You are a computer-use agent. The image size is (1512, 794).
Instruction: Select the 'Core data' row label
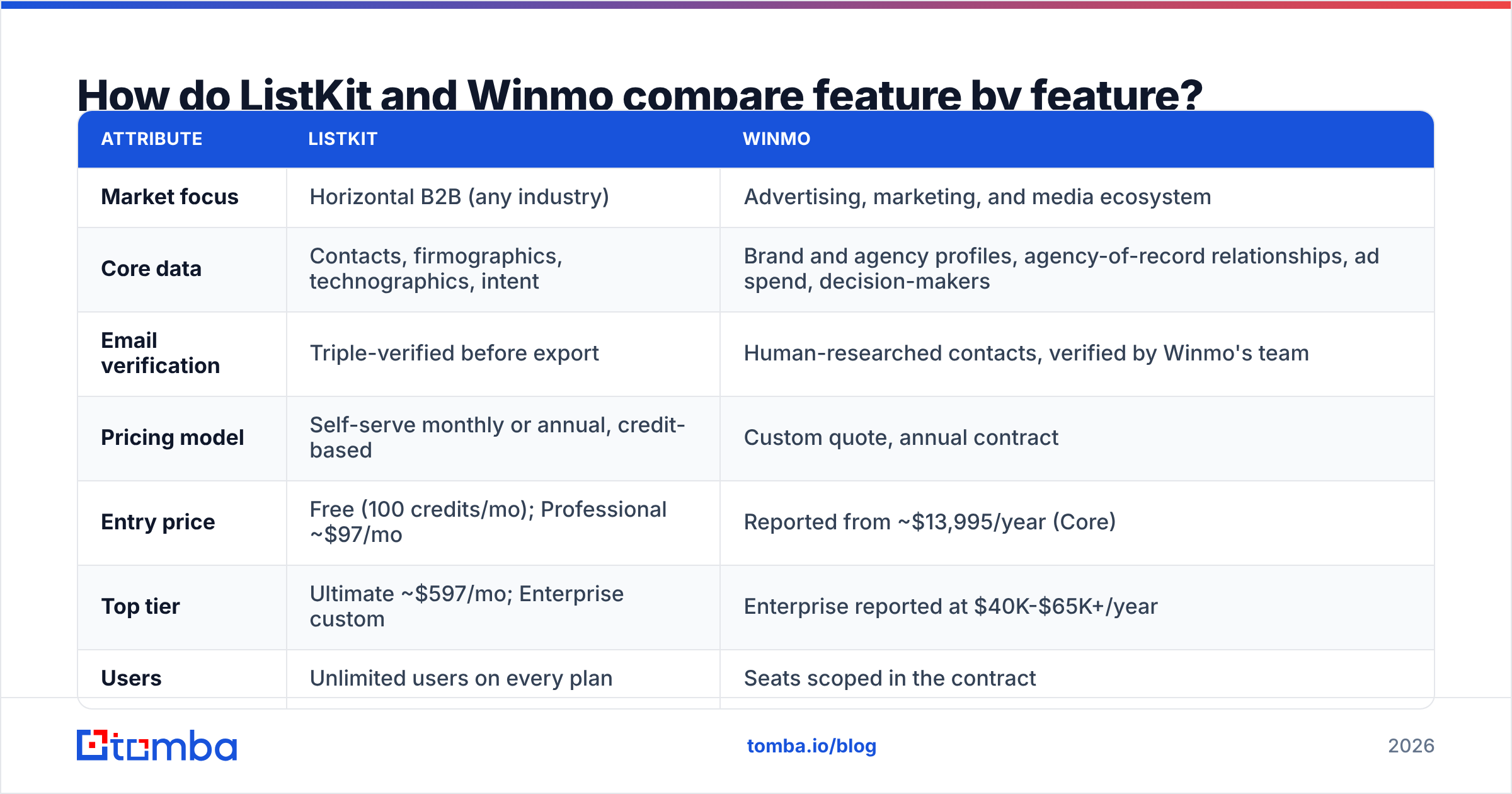(151, 268)
